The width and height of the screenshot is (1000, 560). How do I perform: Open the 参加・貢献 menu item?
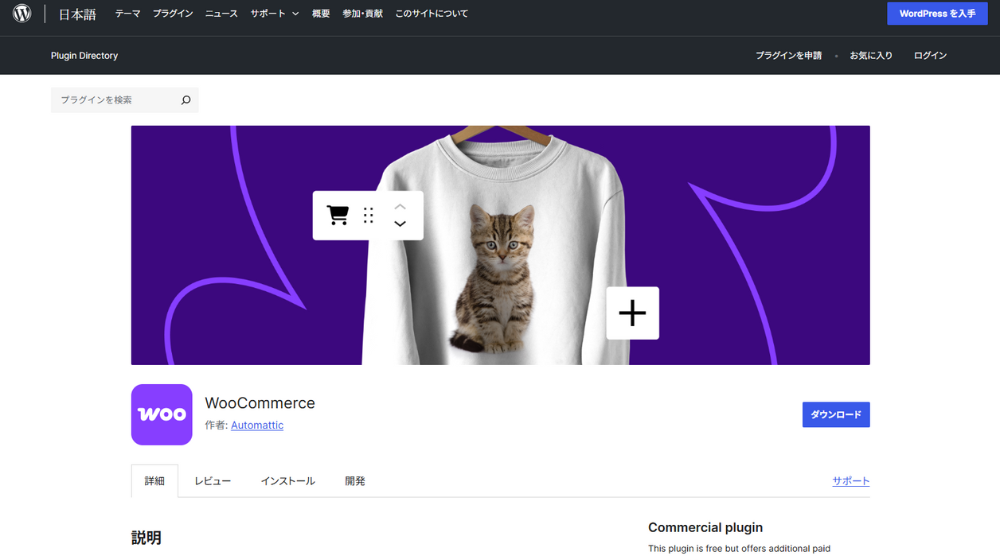362,13
